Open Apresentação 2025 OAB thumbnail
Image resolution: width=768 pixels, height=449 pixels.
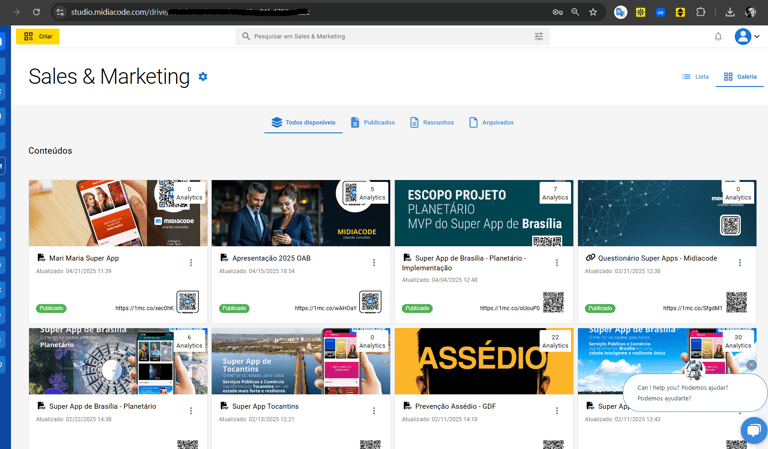coord(301,213)
